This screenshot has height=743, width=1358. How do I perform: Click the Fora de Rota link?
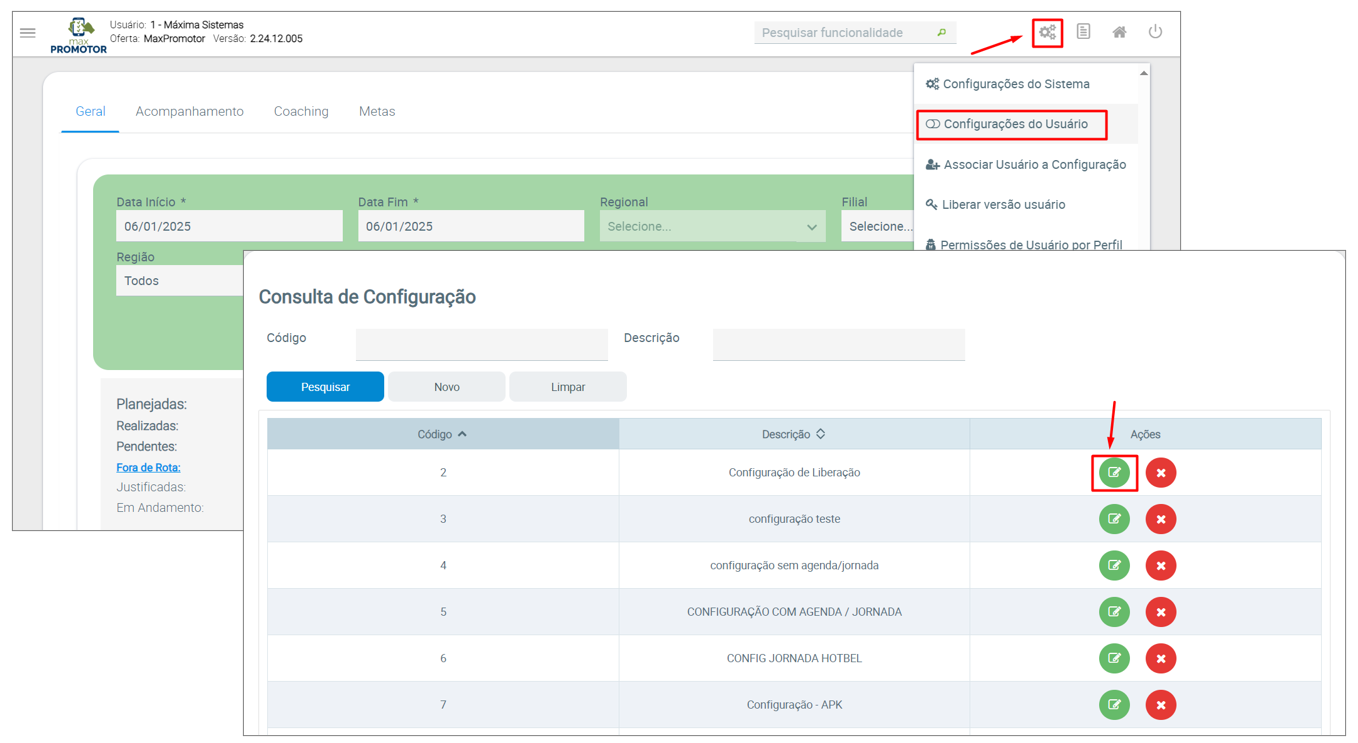coord(148,468)
